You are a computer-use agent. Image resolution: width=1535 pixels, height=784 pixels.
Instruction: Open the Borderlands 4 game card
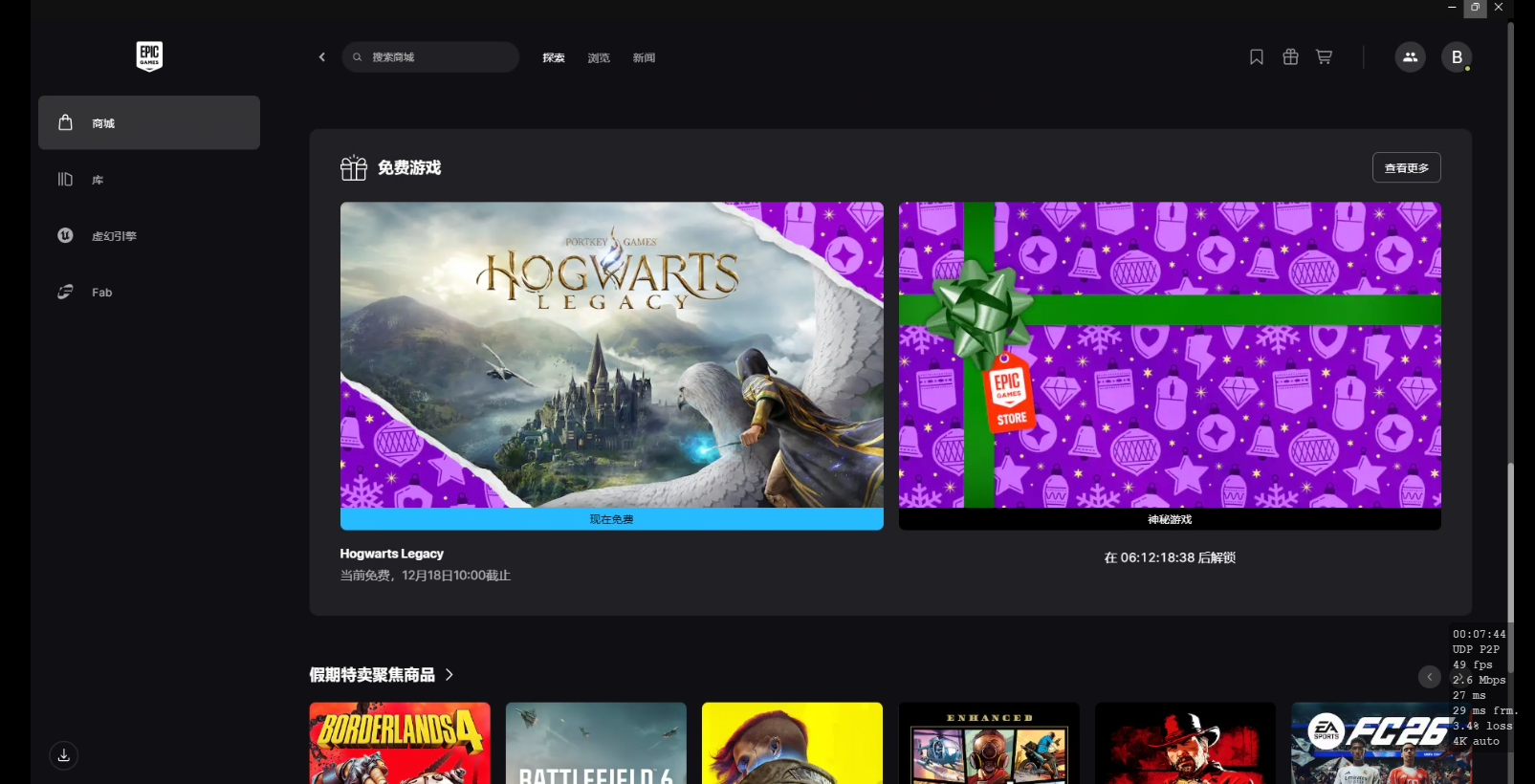pyautogui.click(x=400, y=744)
